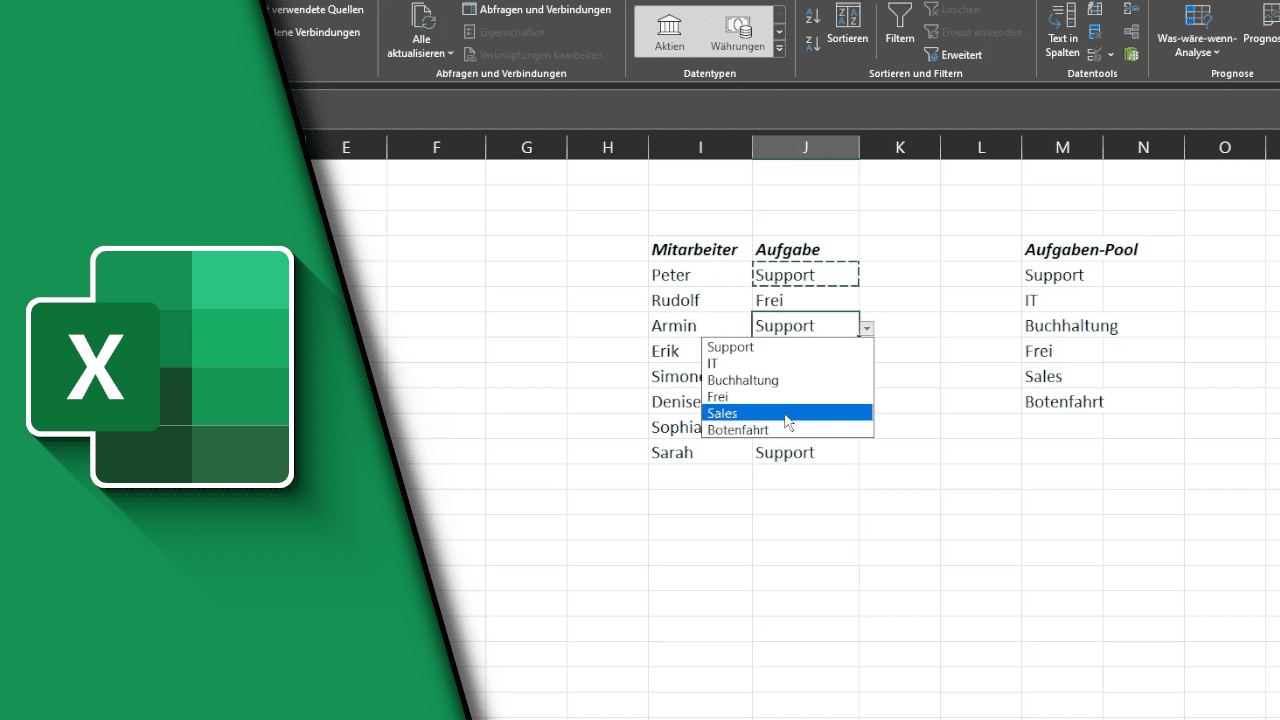The height and width of the screenshot is (720, 1280).
Task: Choose IT in the dropdown list
Action: click(787, 364)
